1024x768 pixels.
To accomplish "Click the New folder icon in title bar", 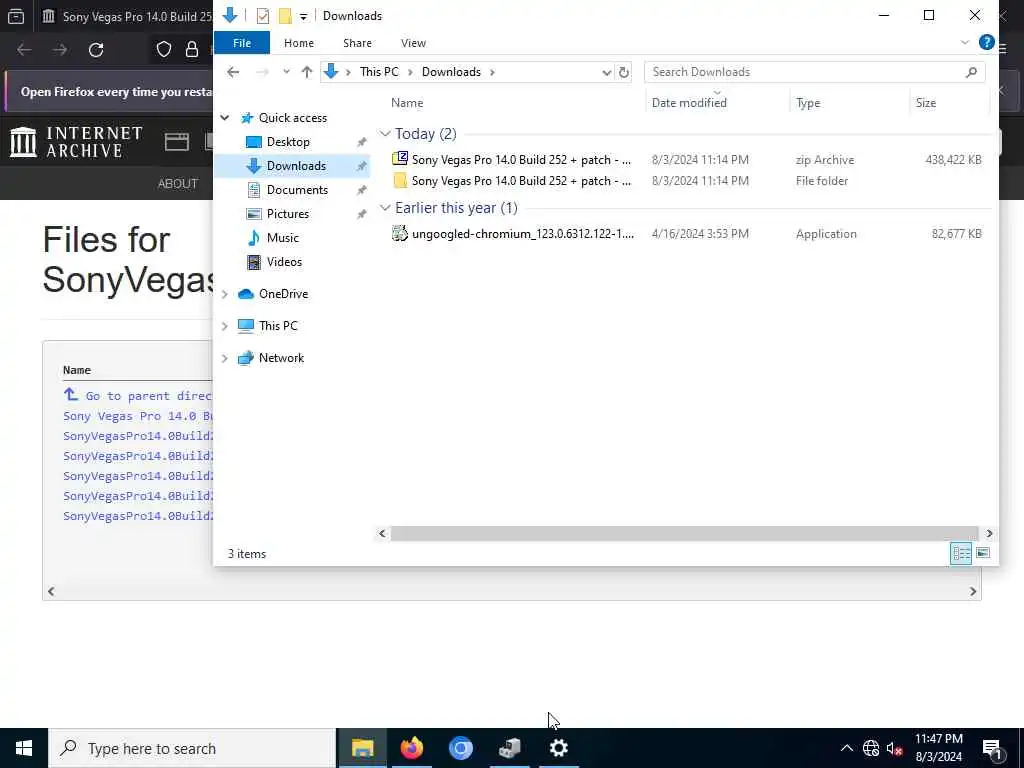I will (285, 16).
